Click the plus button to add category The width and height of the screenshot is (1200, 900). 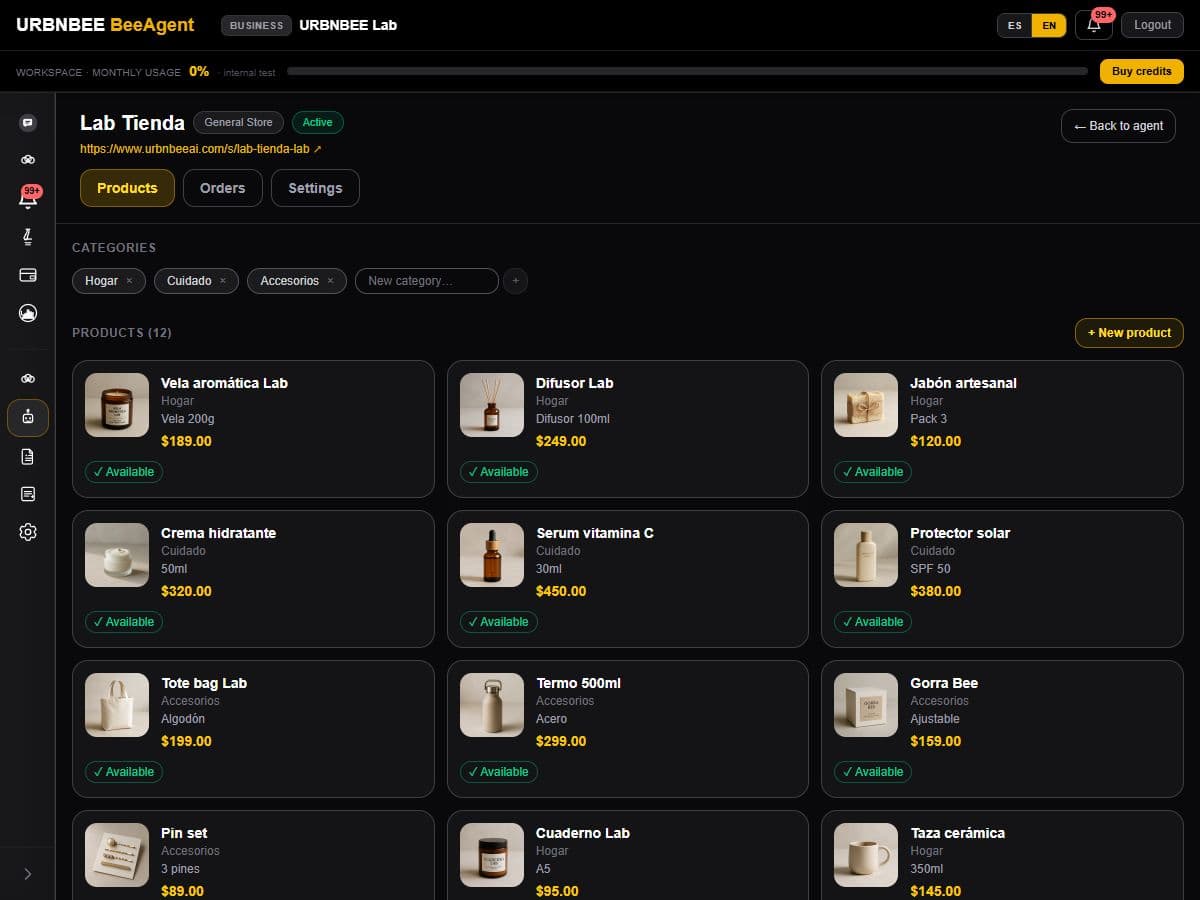pyautogui.click(x=515, y=281)
